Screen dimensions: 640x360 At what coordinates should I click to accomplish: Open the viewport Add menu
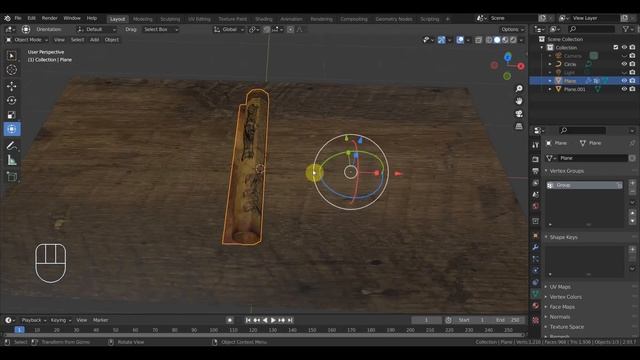[94, 40]
